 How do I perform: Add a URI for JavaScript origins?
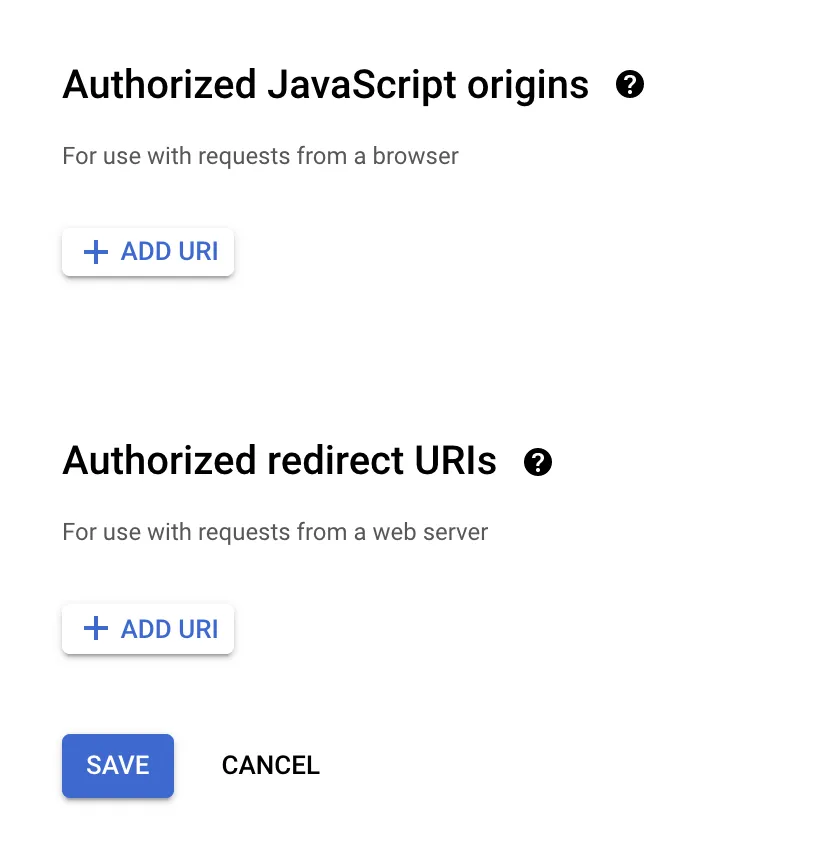coord(148,252)
